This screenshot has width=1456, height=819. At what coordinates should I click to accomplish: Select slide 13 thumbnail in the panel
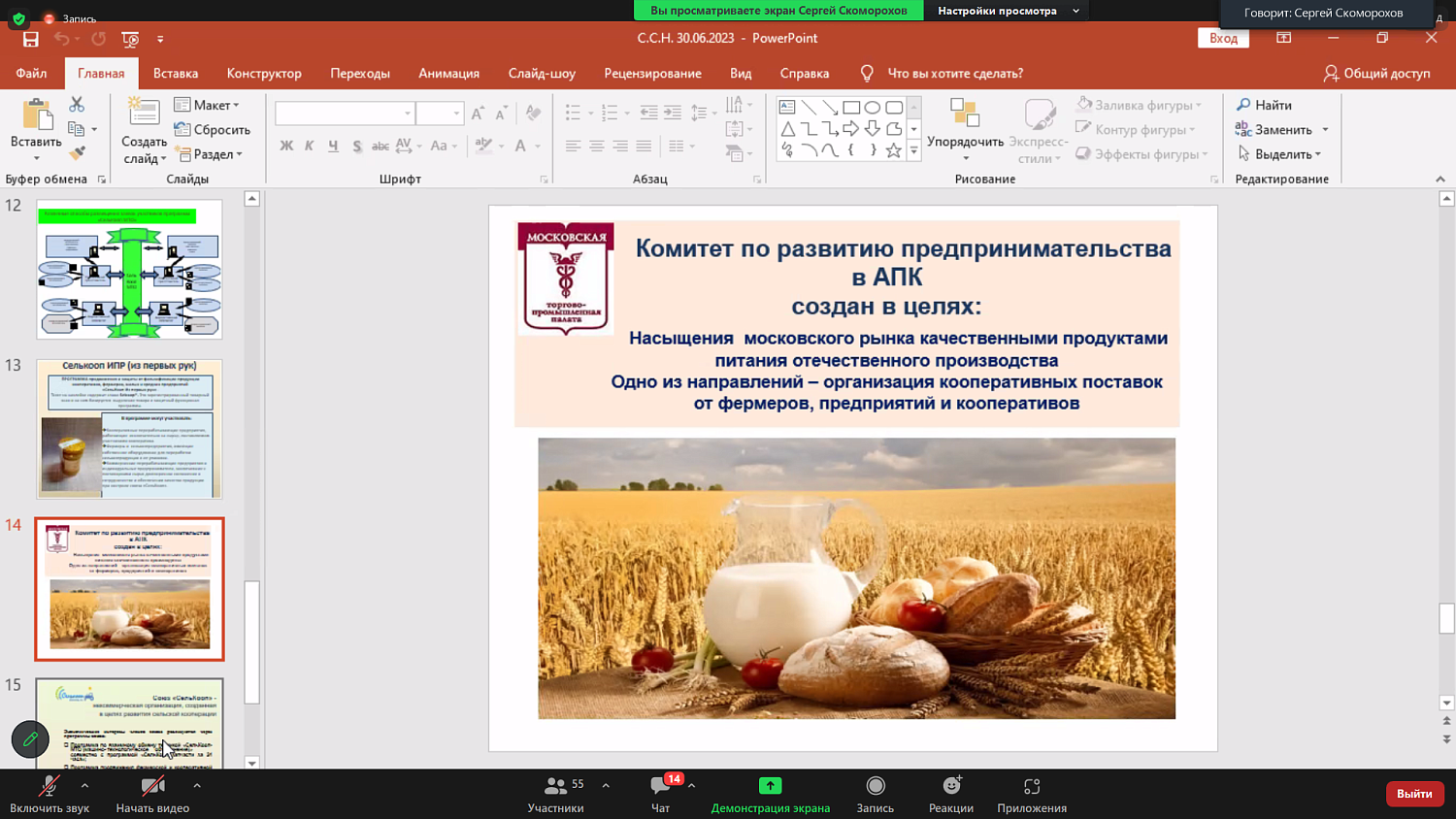(x=129, y=429)
